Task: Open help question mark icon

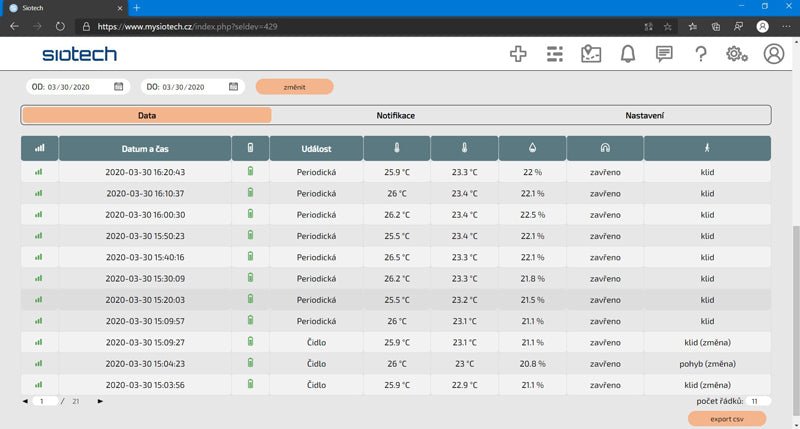Action: click(701, 54)
